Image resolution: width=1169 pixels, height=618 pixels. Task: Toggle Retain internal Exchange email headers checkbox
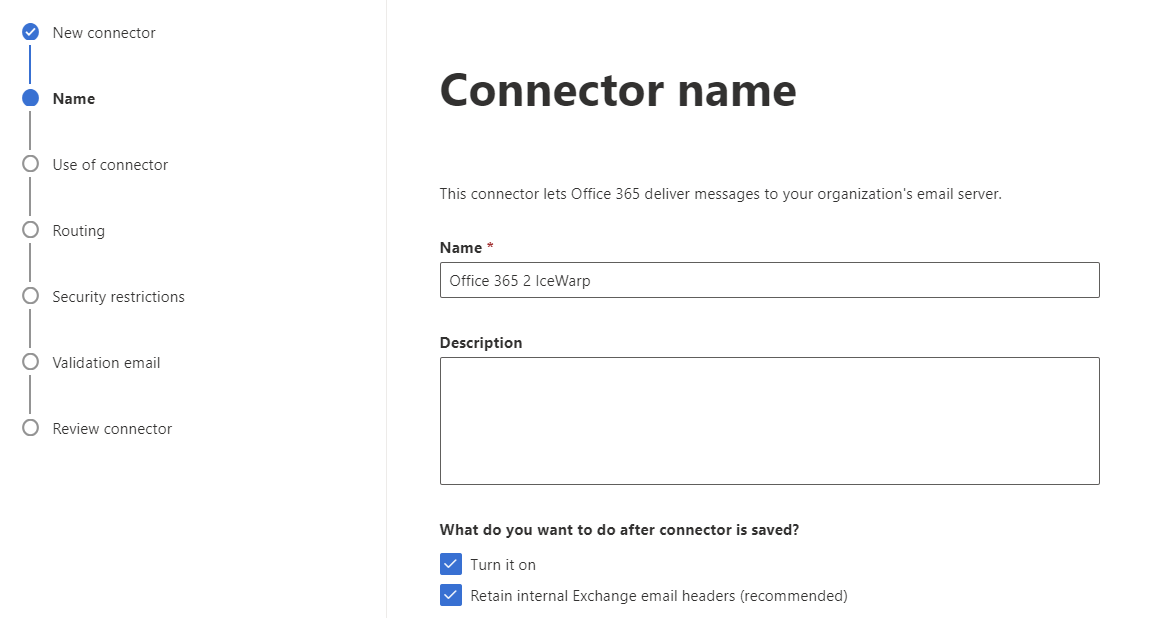pyautogui.click(x=450, y=596)
